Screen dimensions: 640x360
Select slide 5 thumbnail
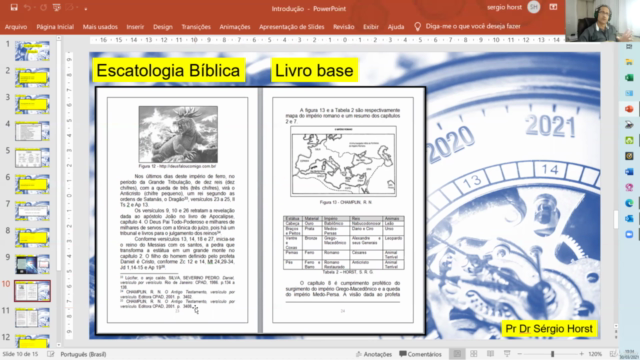coord(32,158)
